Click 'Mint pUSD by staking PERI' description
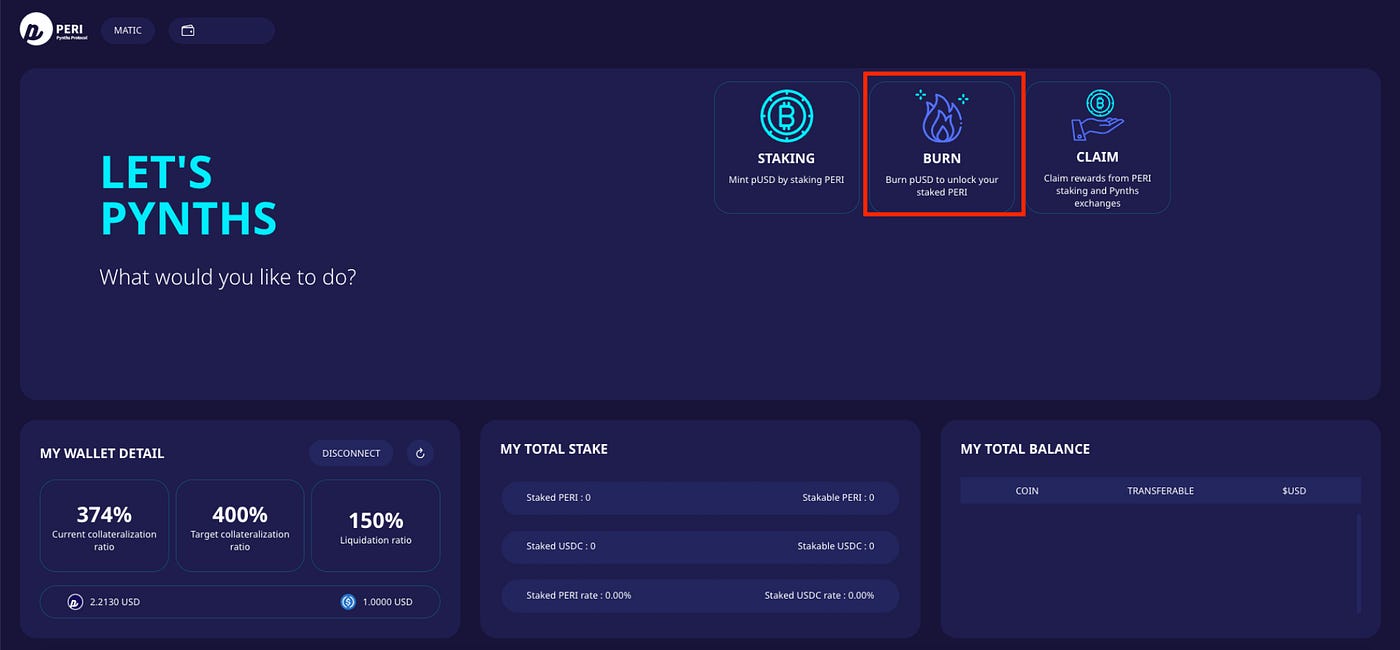 [787, 180]
